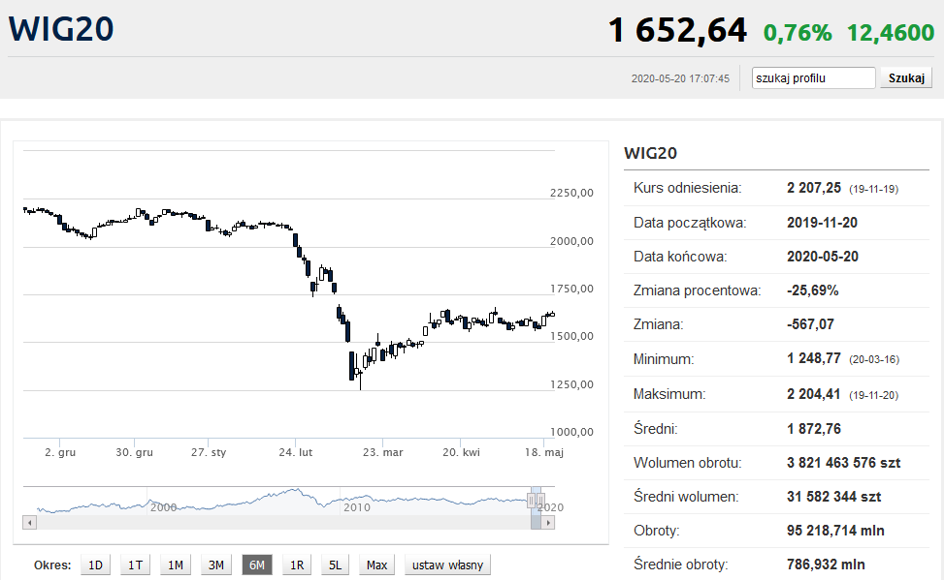Switch chart to 1M period
Screen dimensions: 945x580
pyautogui.click(x=175, y=565)
